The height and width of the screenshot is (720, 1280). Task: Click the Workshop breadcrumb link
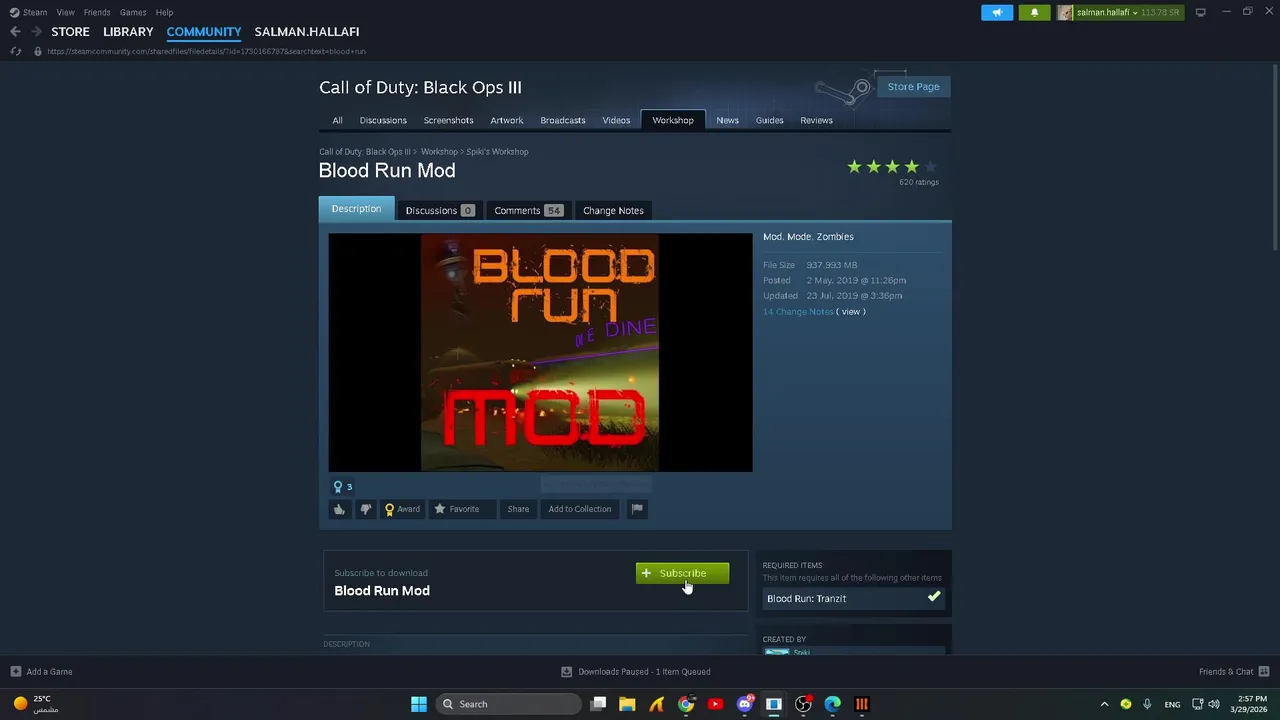click(x=439, y=152)
